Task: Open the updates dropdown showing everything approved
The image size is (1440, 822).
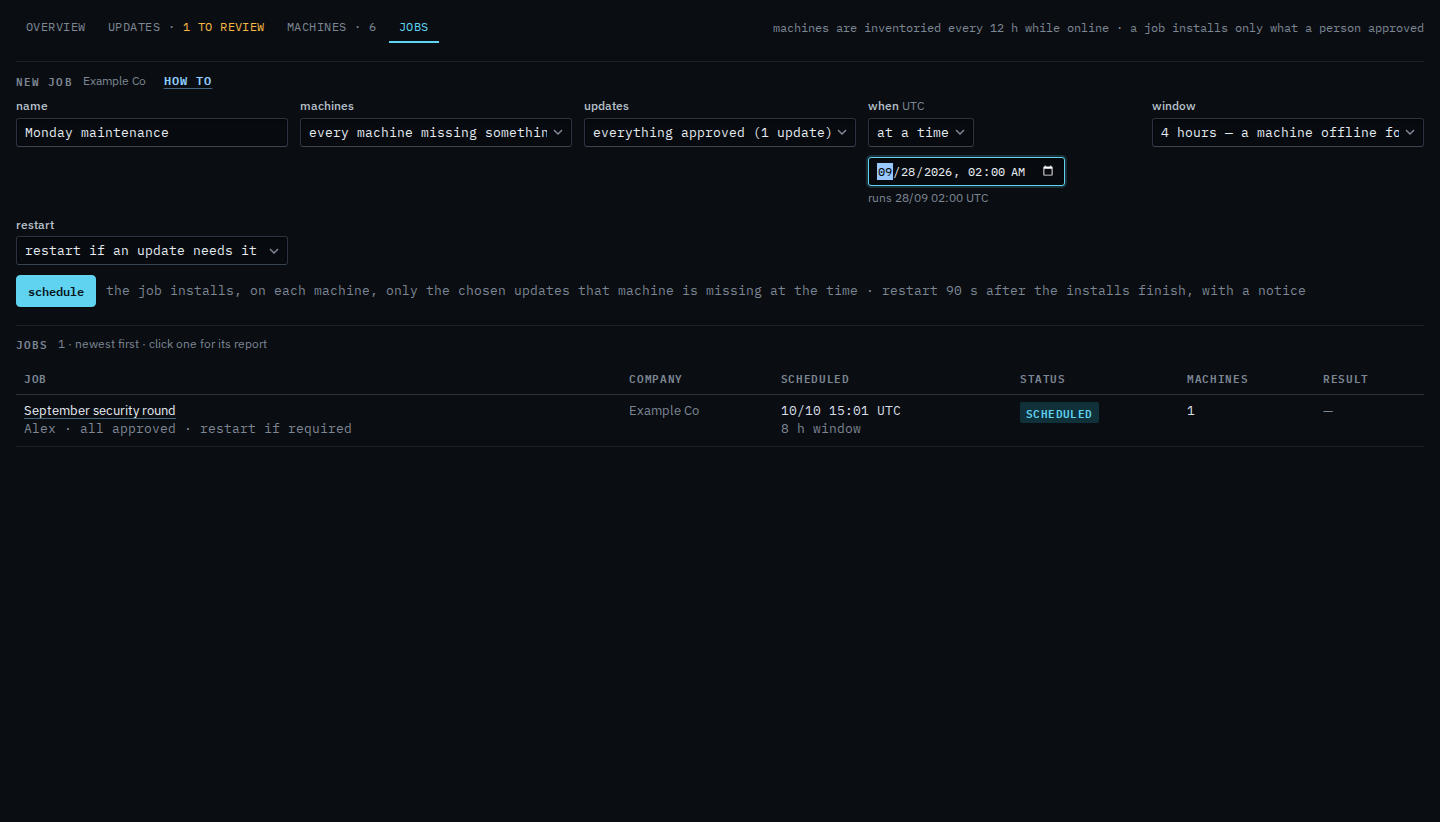Action: click(720, 132)
